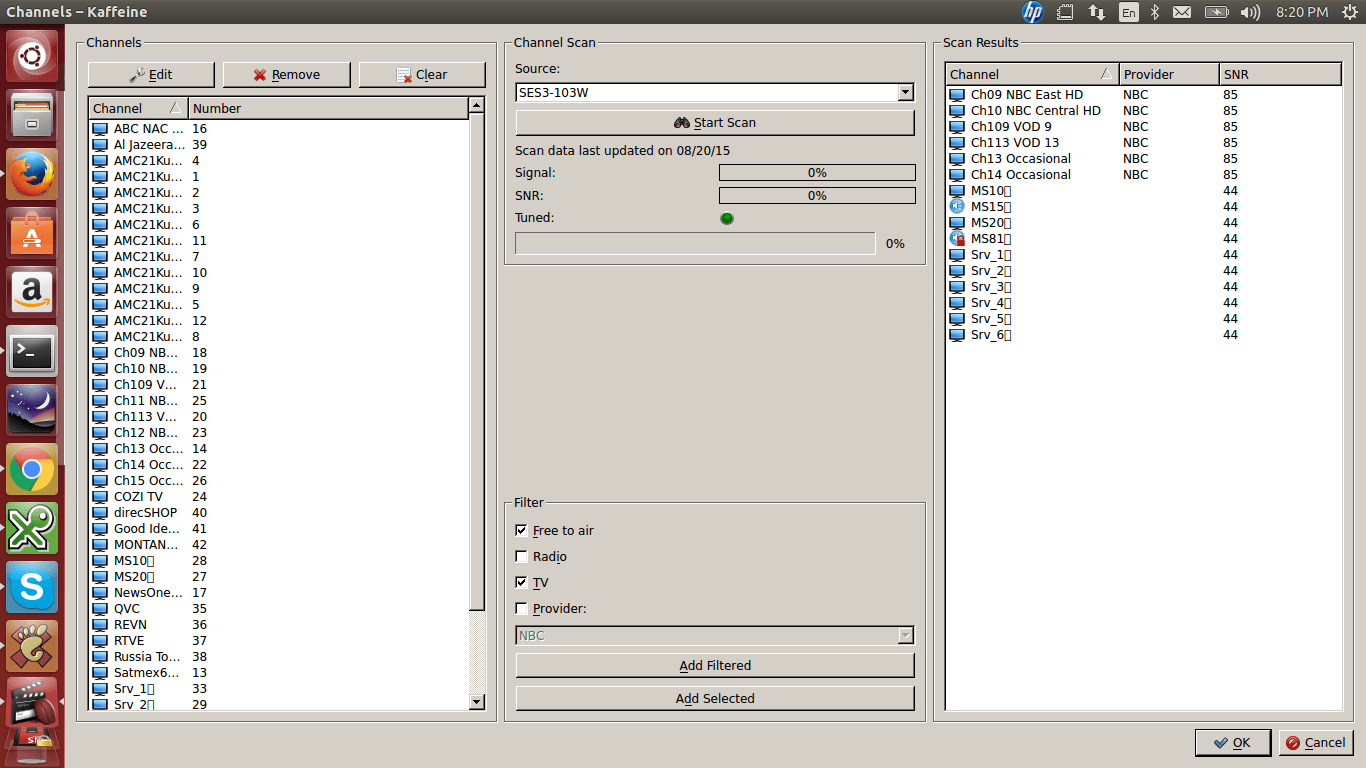Select MS15 radio channel icon in results

click(x=957, y=206)
